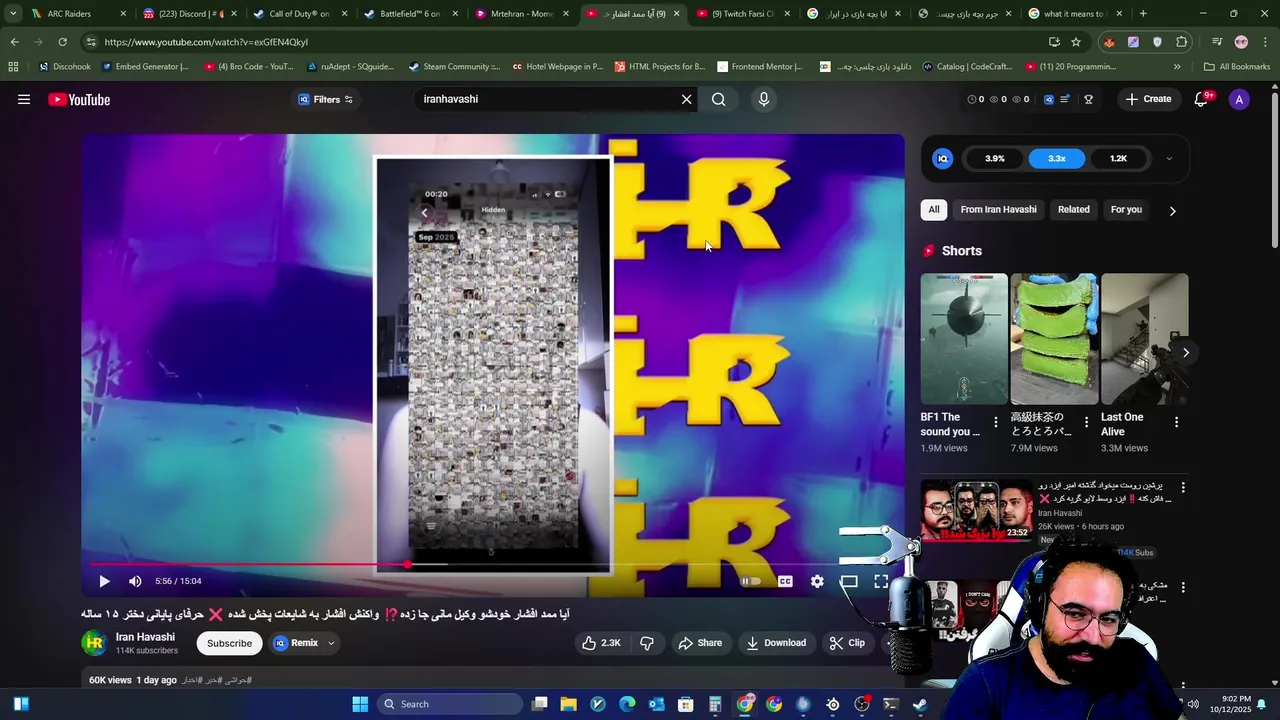Open options for the 23:52 video
The height and width of the screenshot is (720, 1280).
coord(1183,488)
